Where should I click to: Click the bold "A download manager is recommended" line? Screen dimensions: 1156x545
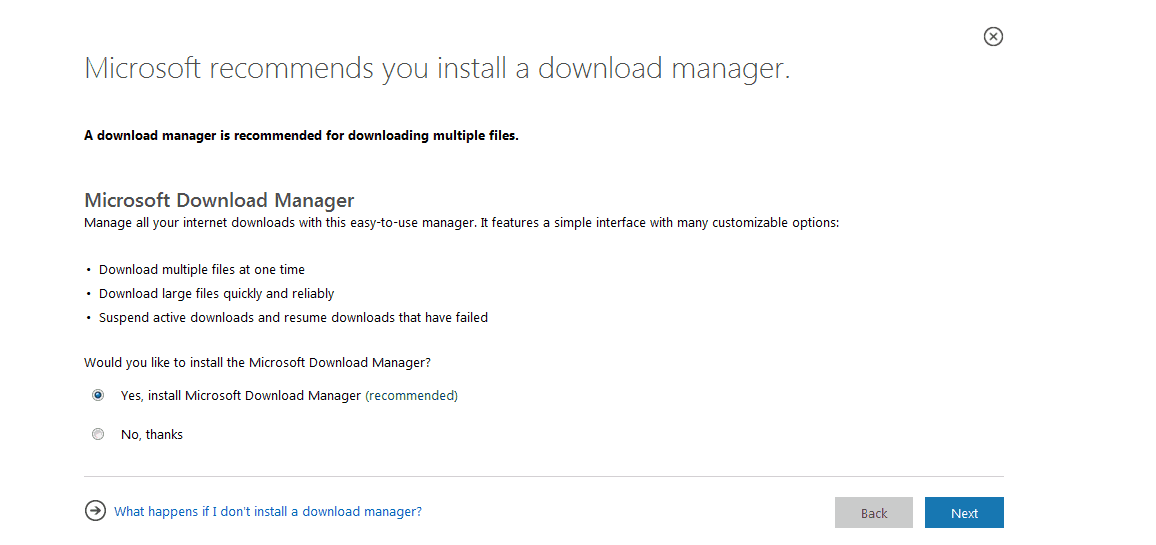tap(302, 136)
